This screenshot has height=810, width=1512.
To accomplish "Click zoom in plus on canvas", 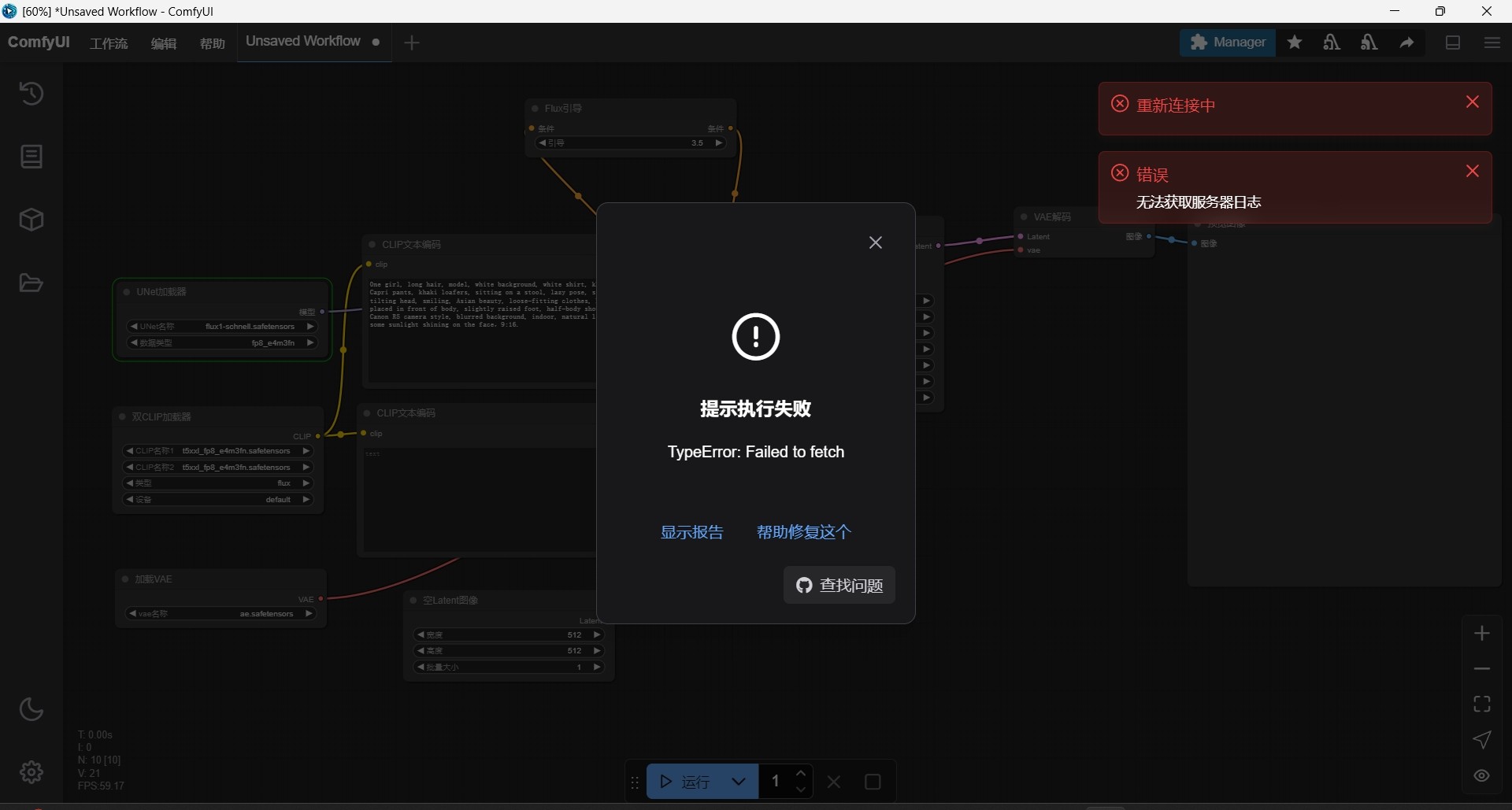I will (1482, 634).
